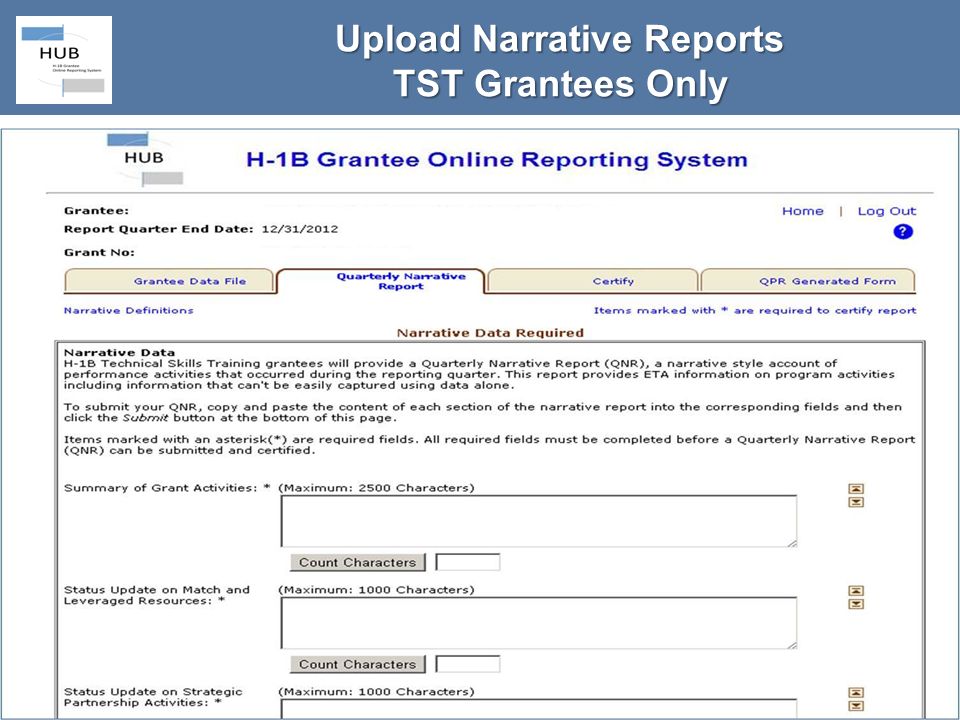Switch to the Grantee Data File tab
The image size is (960, 720).
click(170, 281)
